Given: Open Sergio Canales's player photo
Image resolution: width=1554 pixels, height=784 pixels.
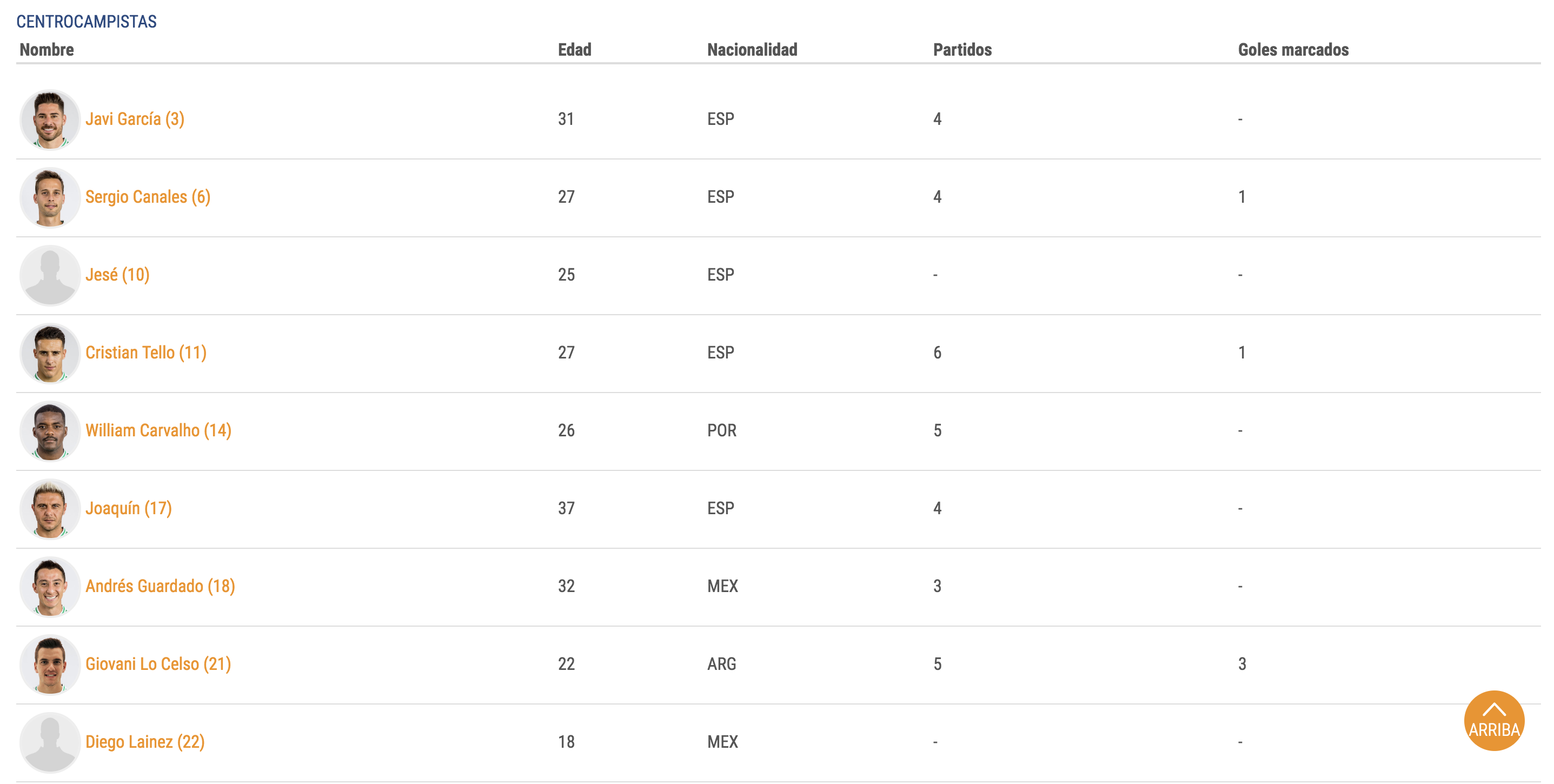Looking at the screenshot, I should 50,197.
